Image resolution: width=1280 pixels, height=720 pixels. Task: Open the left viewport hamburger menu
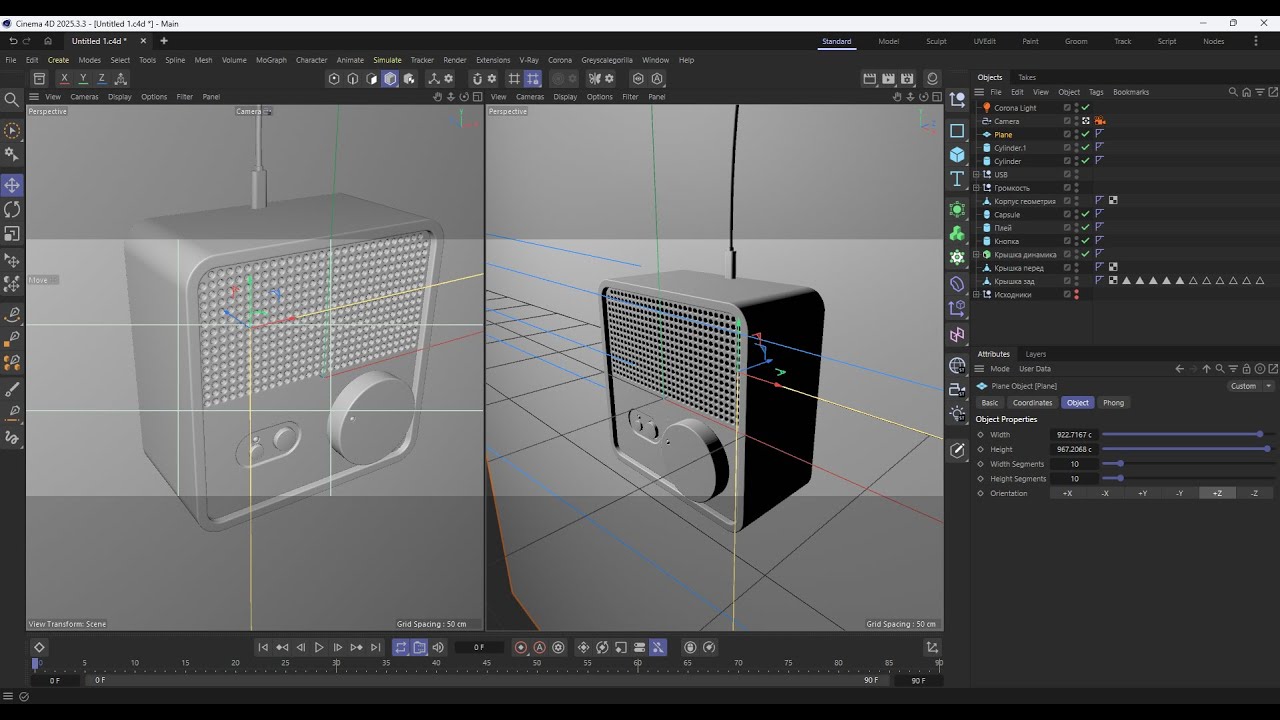pos(33,97)
